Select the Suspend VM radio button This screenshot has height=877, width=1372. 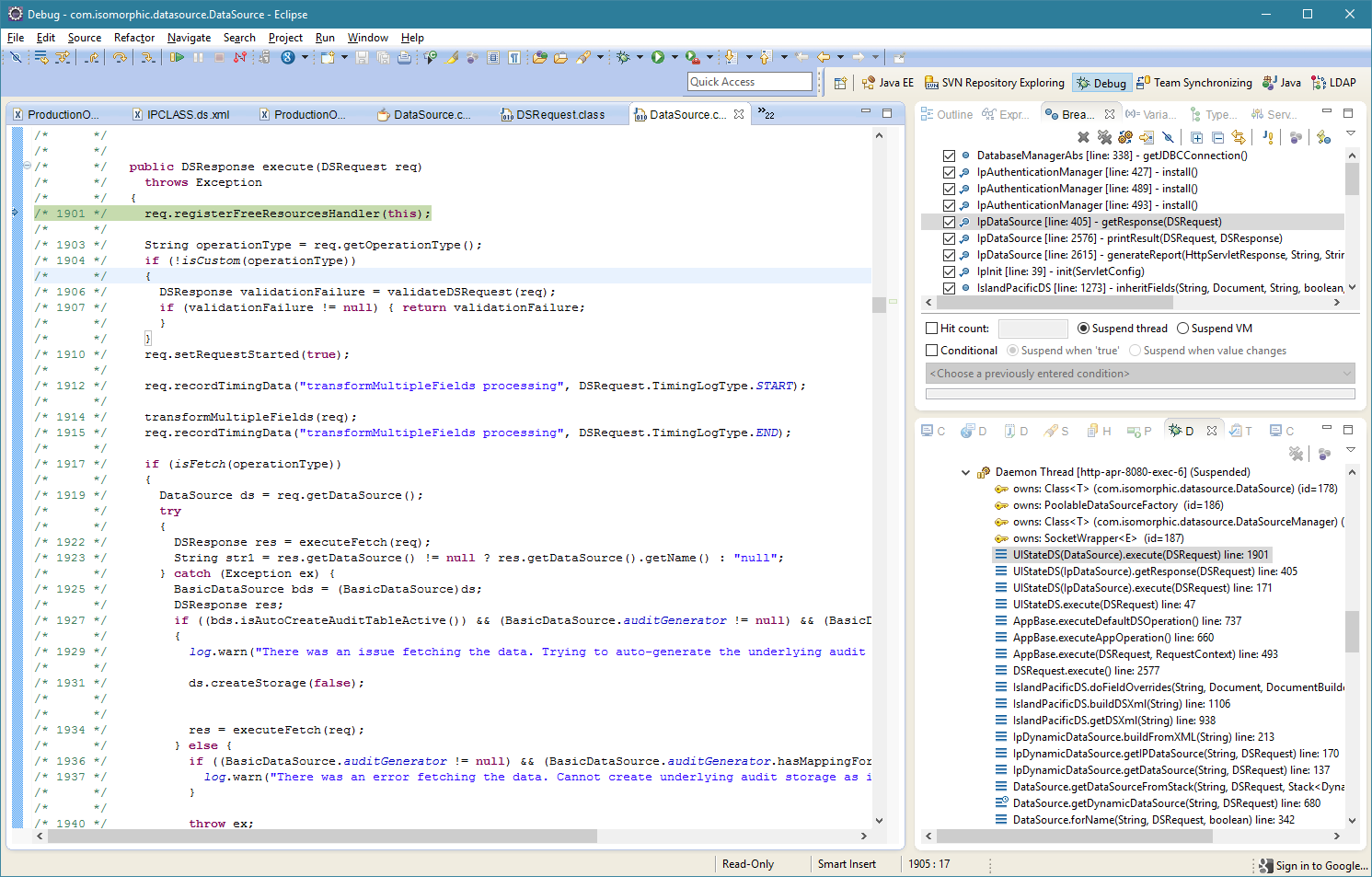1182,329
